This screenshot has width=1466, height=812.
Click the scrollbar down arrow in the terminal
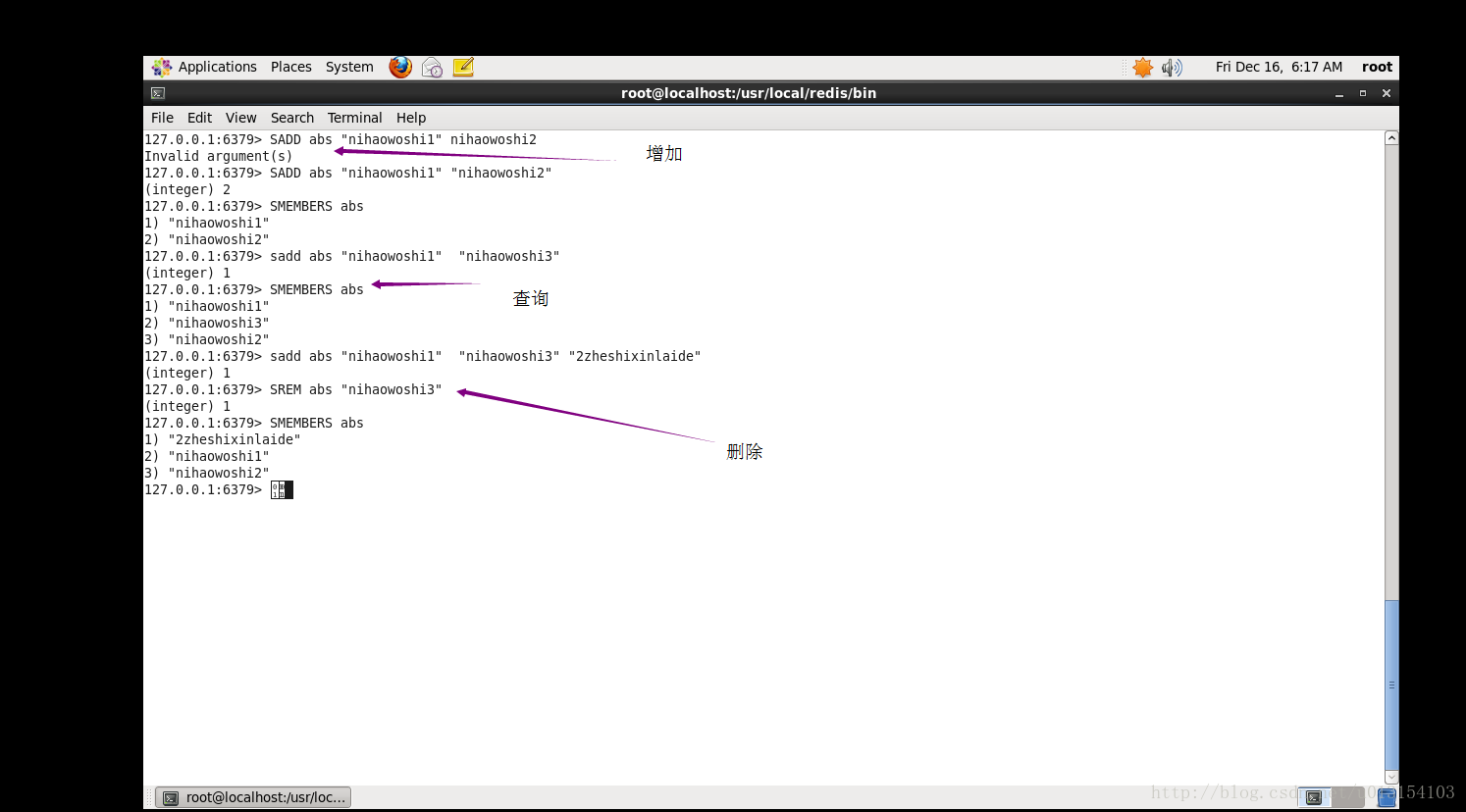(1391, 778)
